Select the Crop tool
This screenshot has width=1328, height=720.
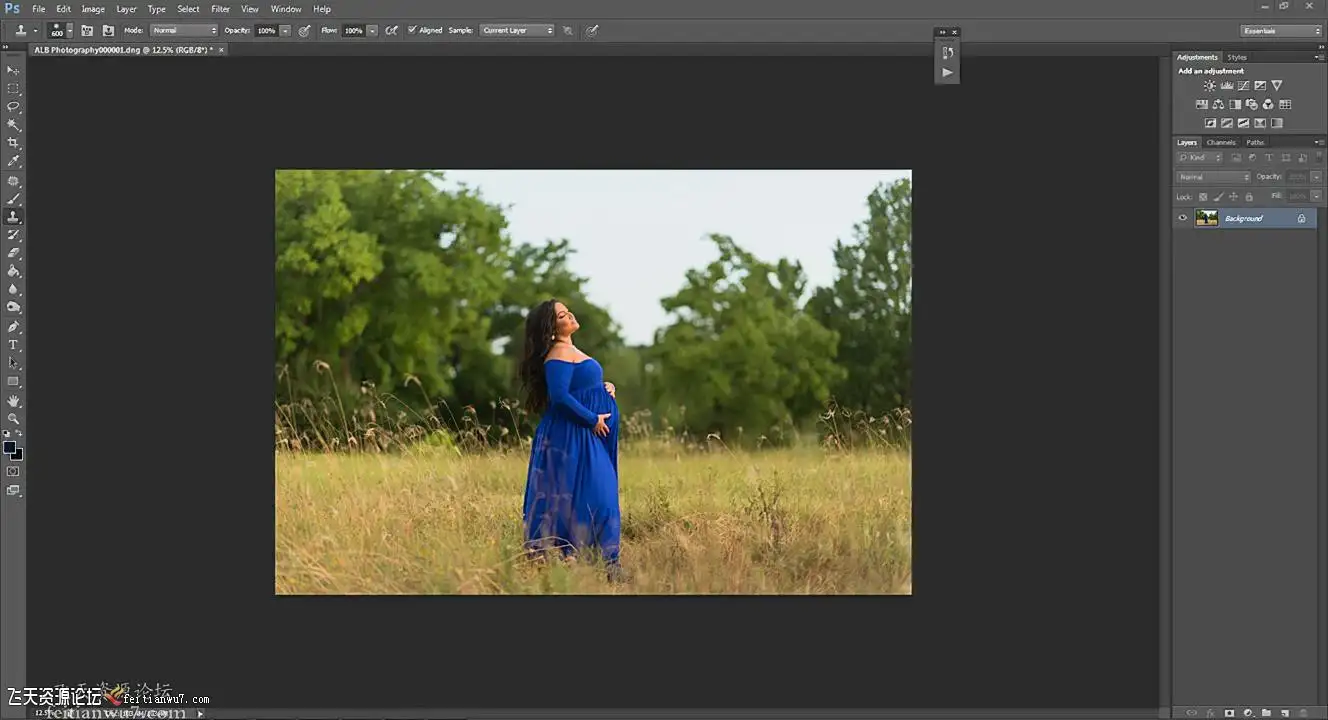point(13,143)
